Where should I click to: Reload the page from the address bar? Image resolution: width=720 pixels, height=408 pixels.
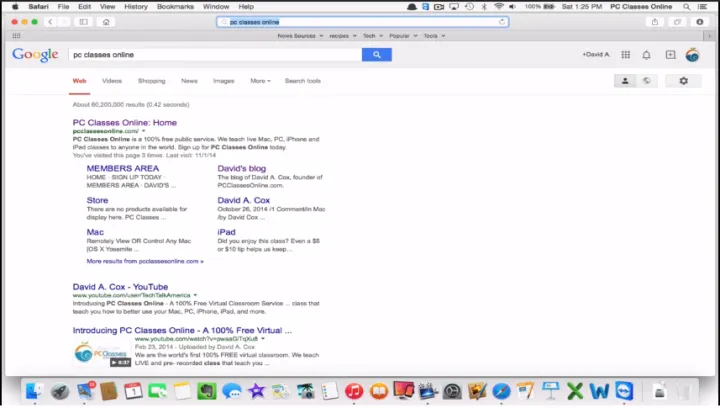[x=502, y=22]
